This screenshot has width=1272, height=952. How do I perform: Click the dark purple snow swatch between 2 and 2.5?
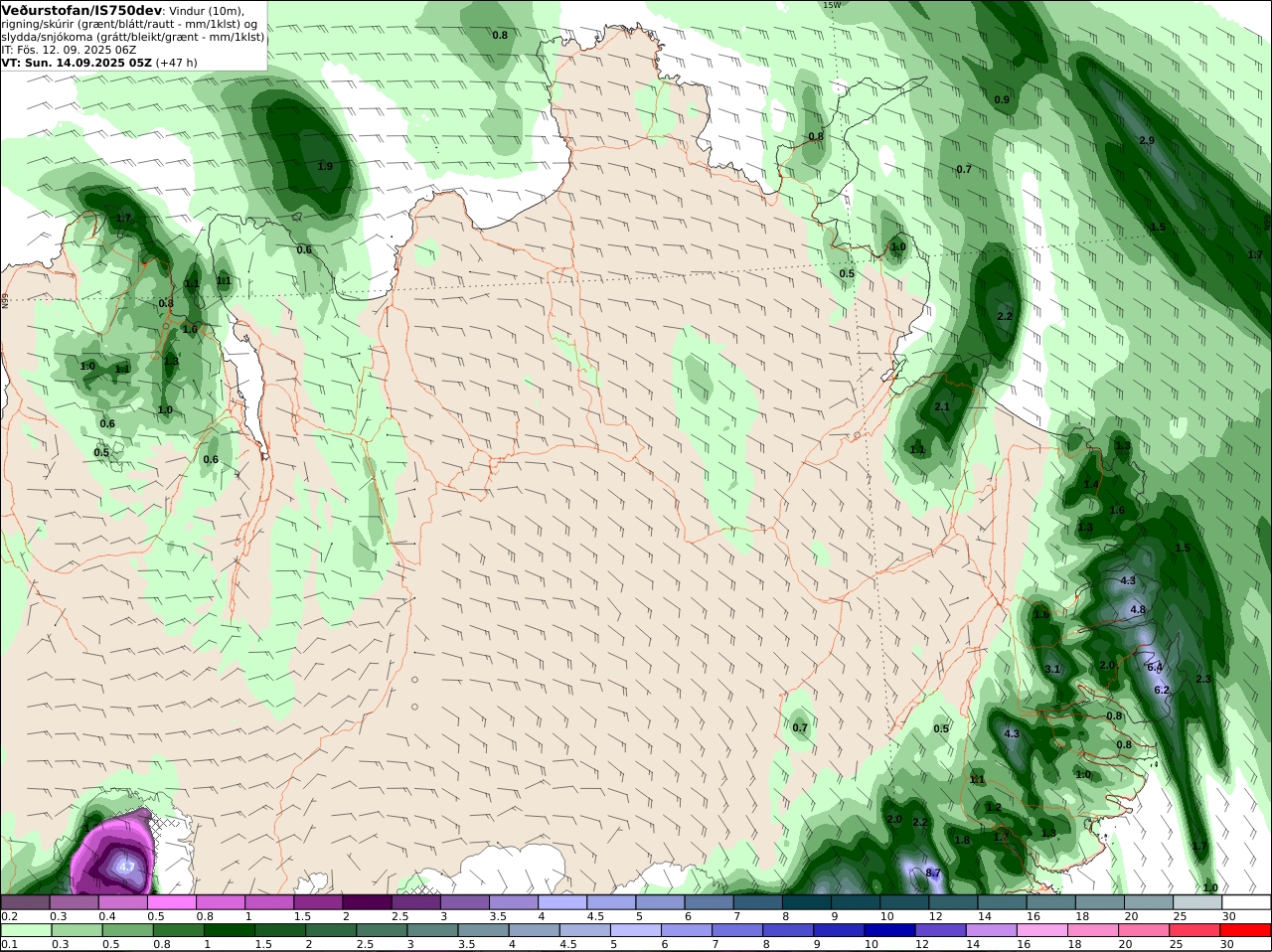coord(369,901)
